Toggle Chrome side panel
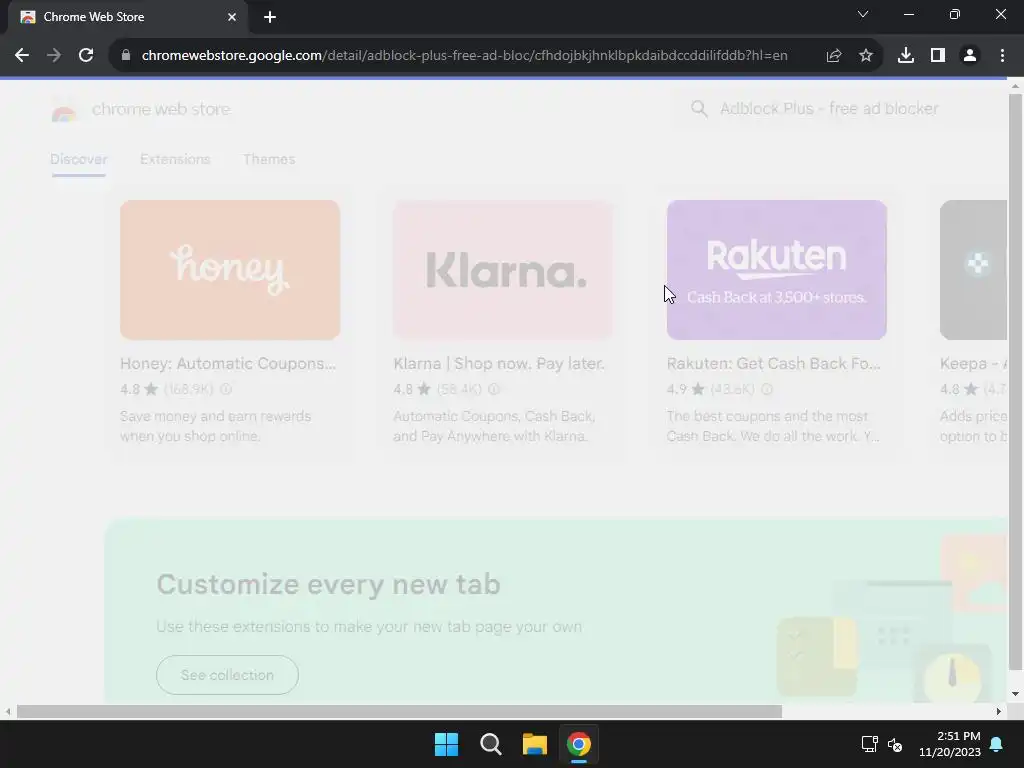This screenshot has width=1024, height=768. (938, 56)
